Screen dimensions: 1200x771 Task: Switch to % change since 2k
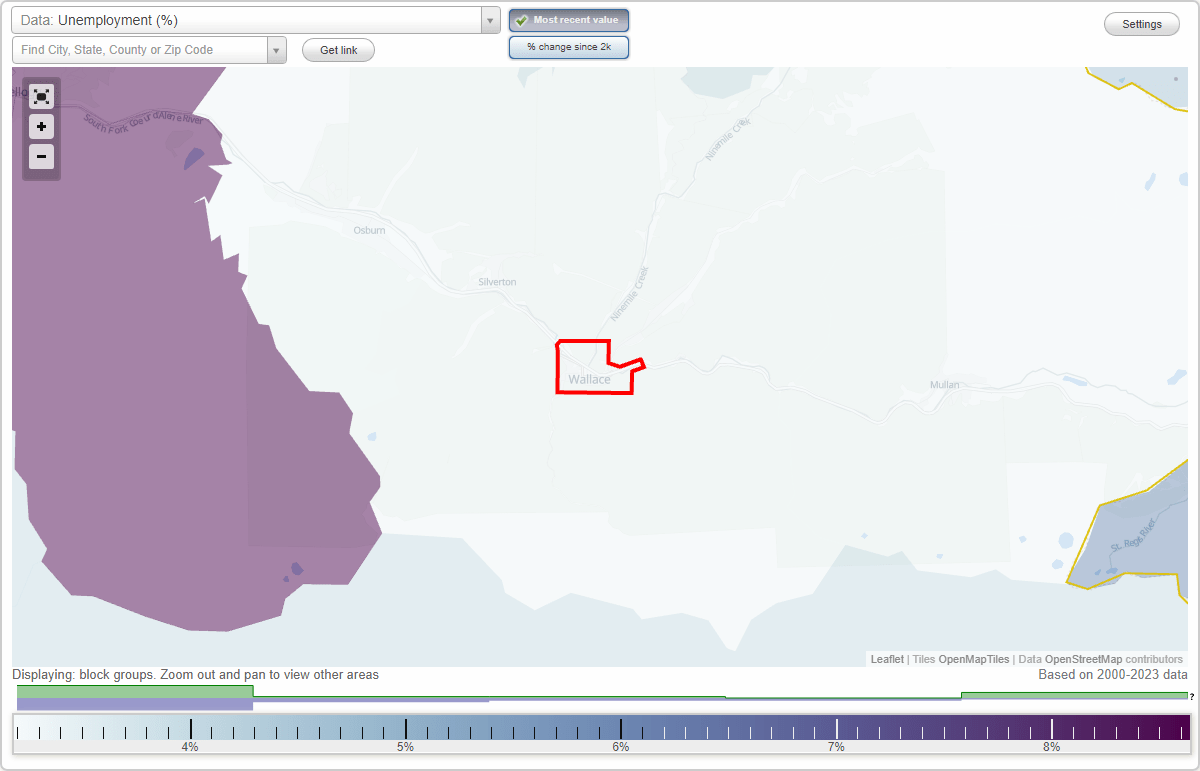coord(569,47)
